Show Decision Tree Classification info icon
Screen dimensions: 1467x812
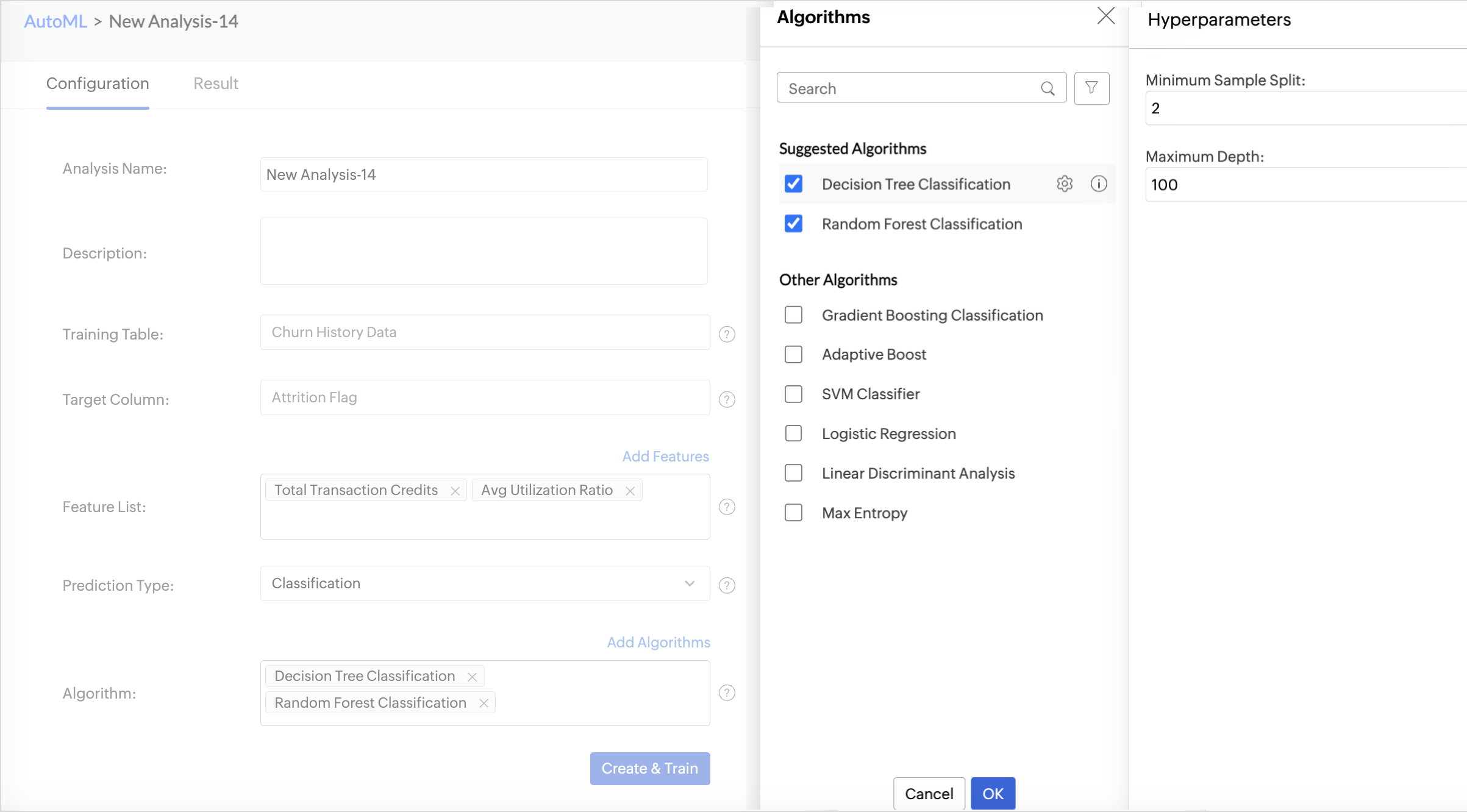(x=1099, y=183)
